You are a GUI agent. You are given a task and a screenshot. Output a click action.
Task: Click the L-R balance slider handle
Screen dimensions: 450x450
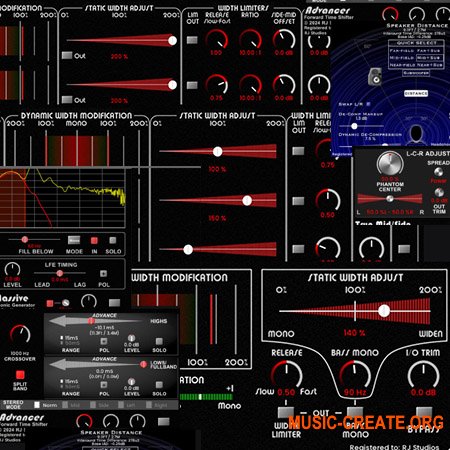[x=389, y=199]
